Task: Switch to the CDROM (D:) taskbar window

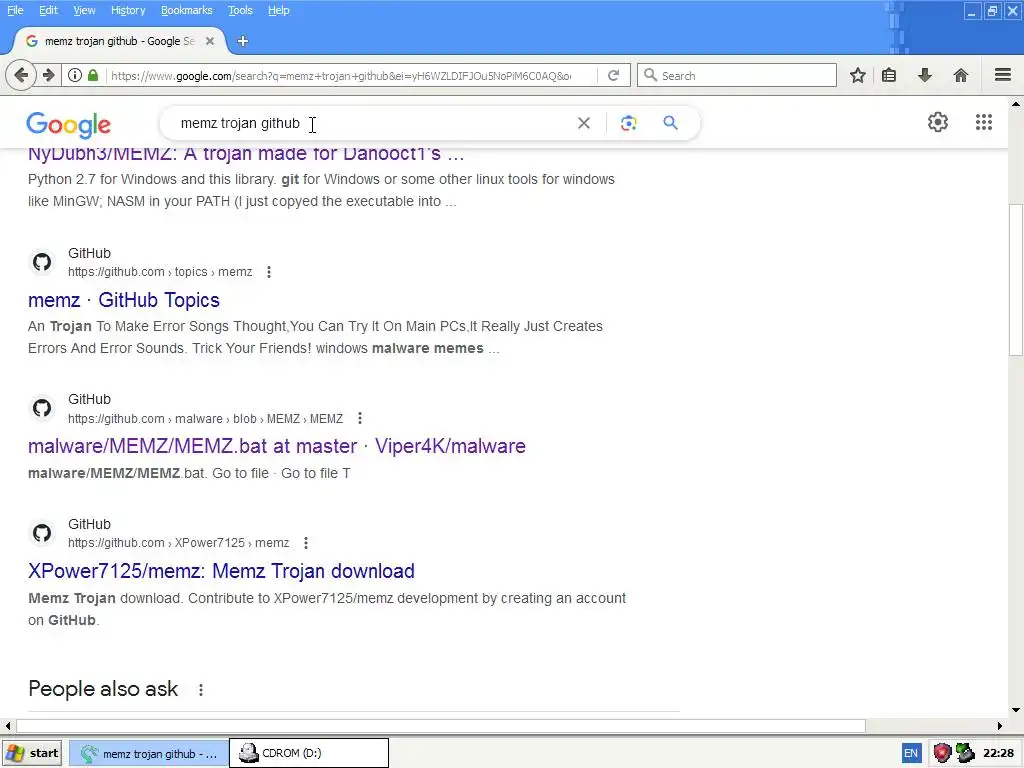Action: [x=309, y=754]
